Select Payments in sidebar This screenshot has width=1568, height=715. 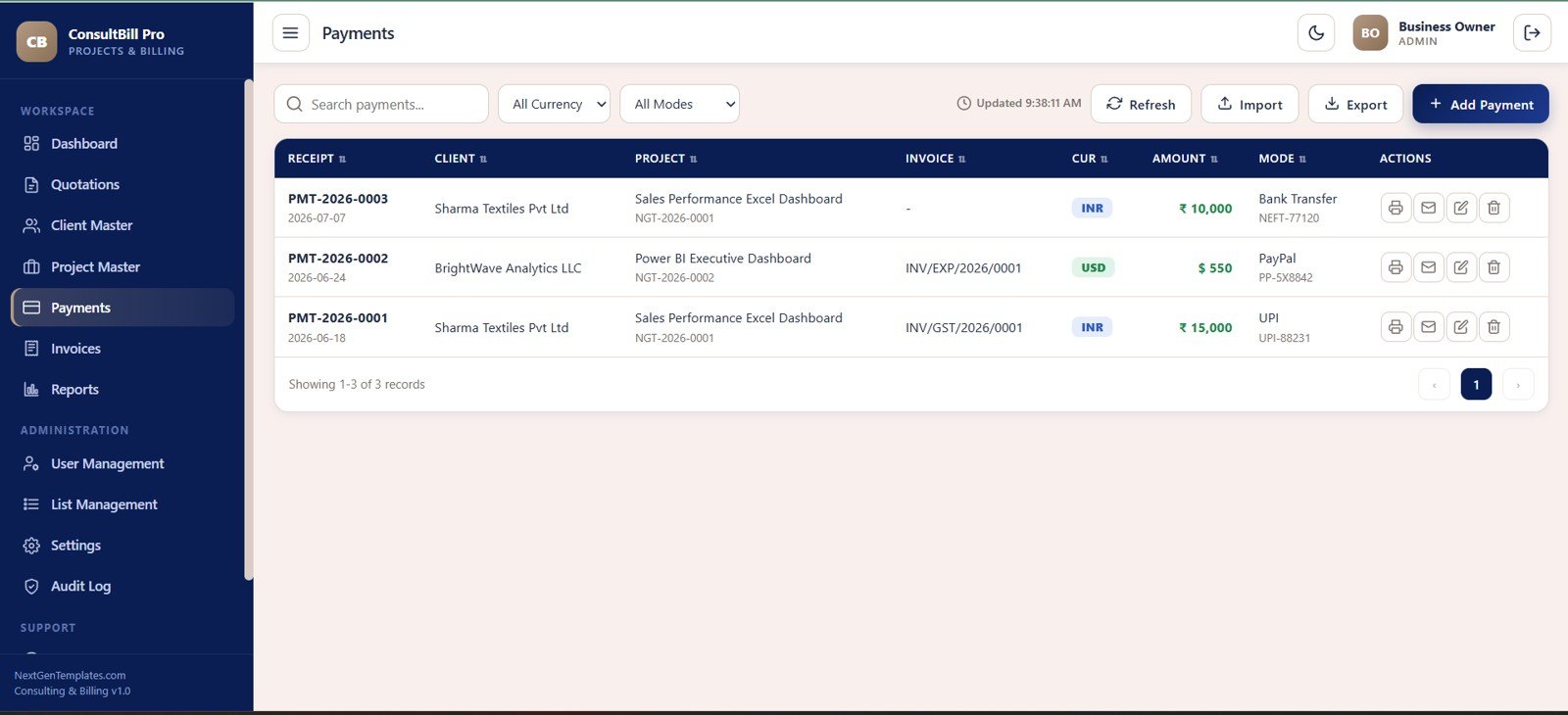click(122, 308)
